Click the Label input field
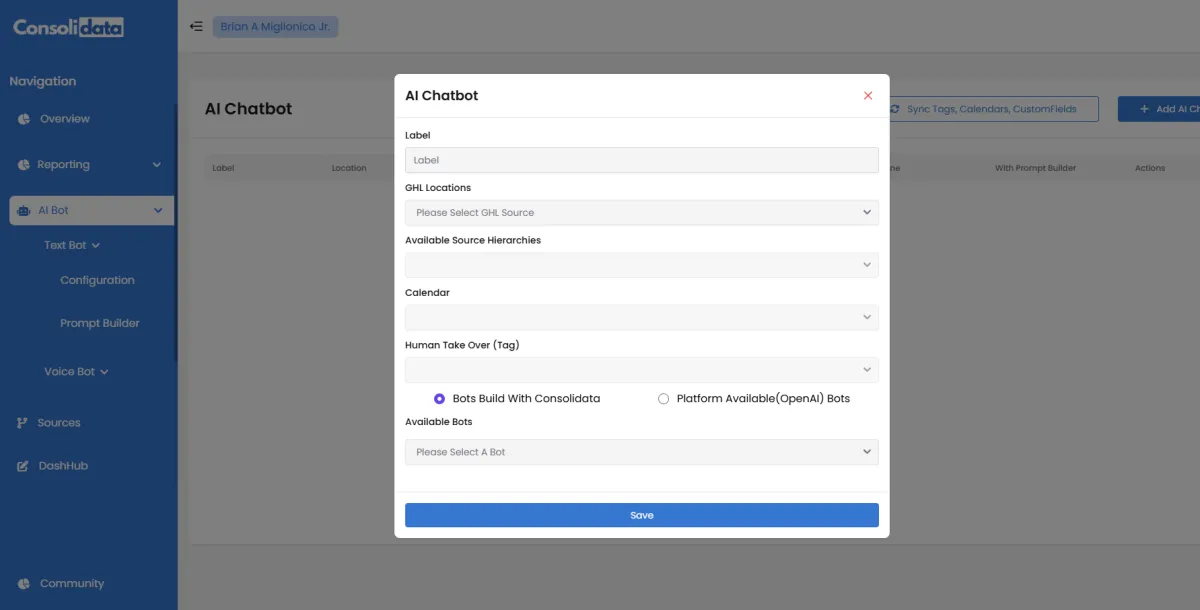The height and width of the screenshot is (610, 1200). point(641,160)
